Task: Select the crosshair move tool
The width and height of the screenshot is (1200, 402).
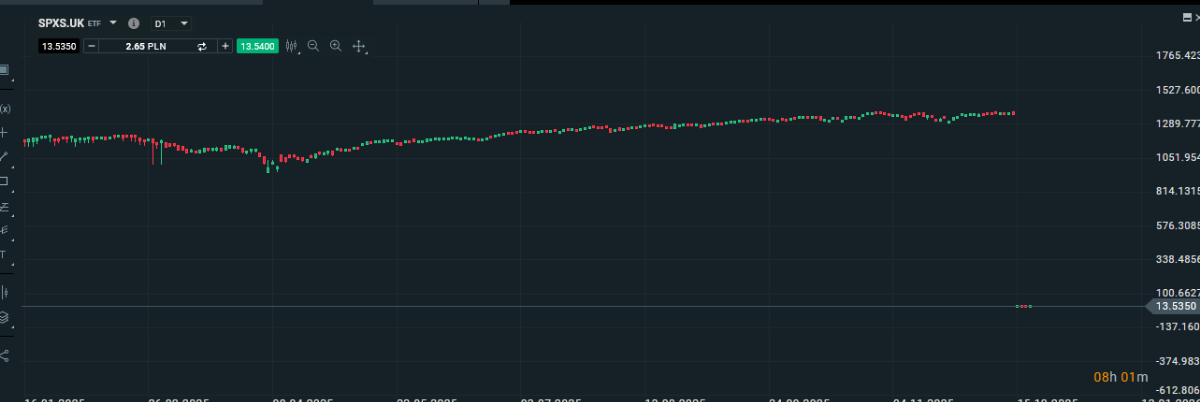Action: [359, 46]
